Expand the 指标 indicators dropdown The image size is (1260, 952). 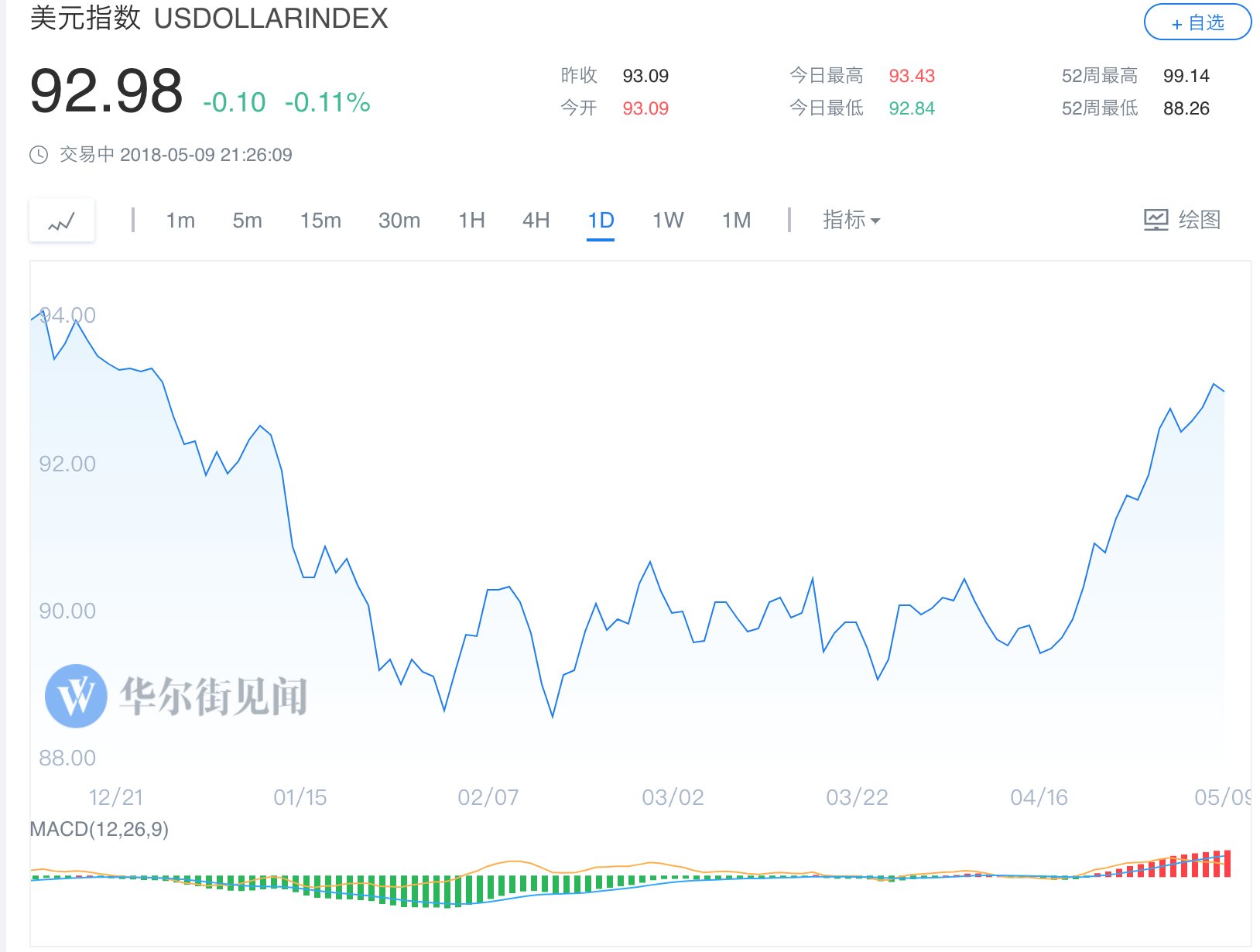(851, 220)
